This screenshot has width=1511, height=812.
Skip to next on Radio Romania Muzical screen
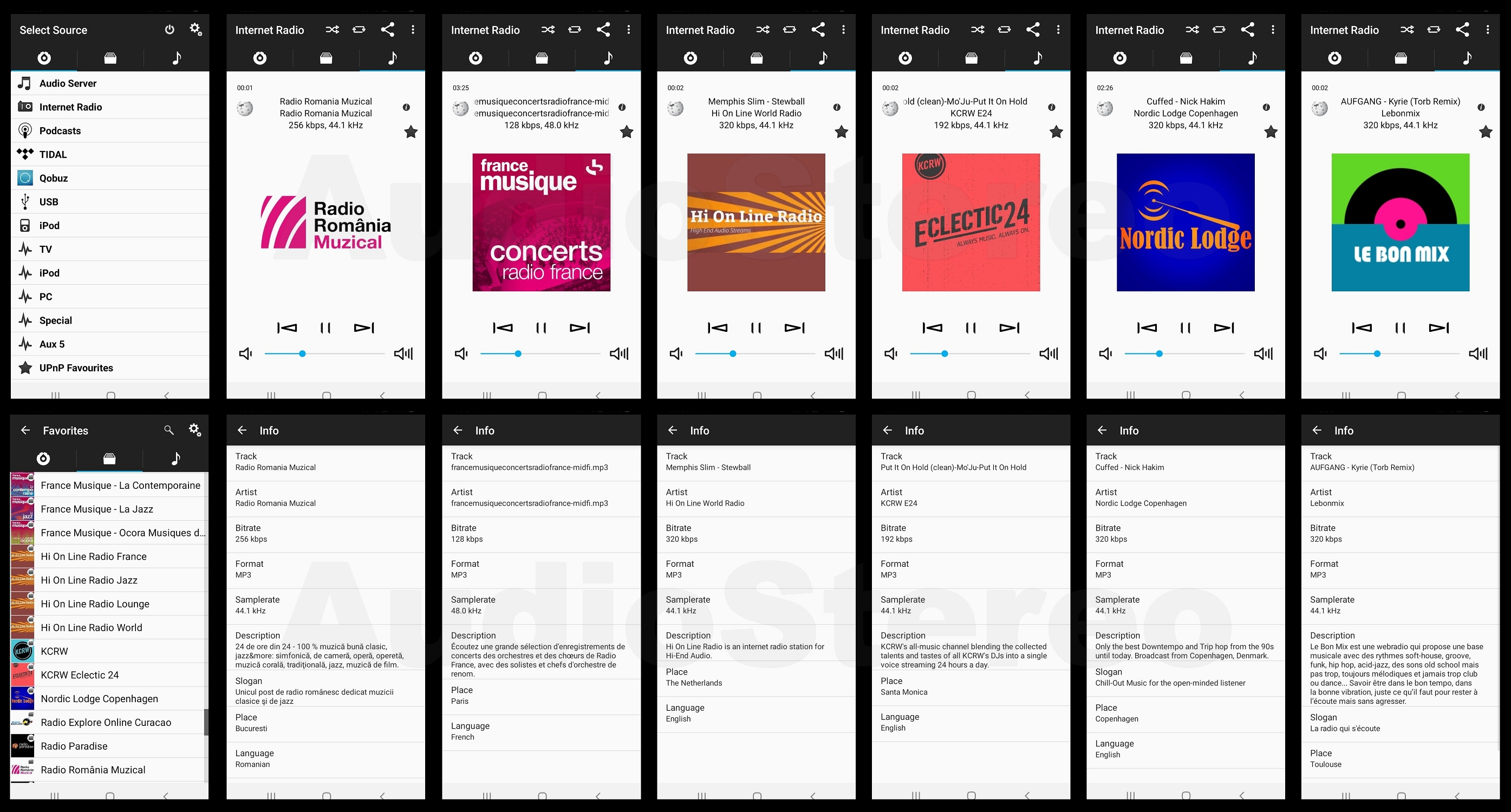[x=364, y=328]
